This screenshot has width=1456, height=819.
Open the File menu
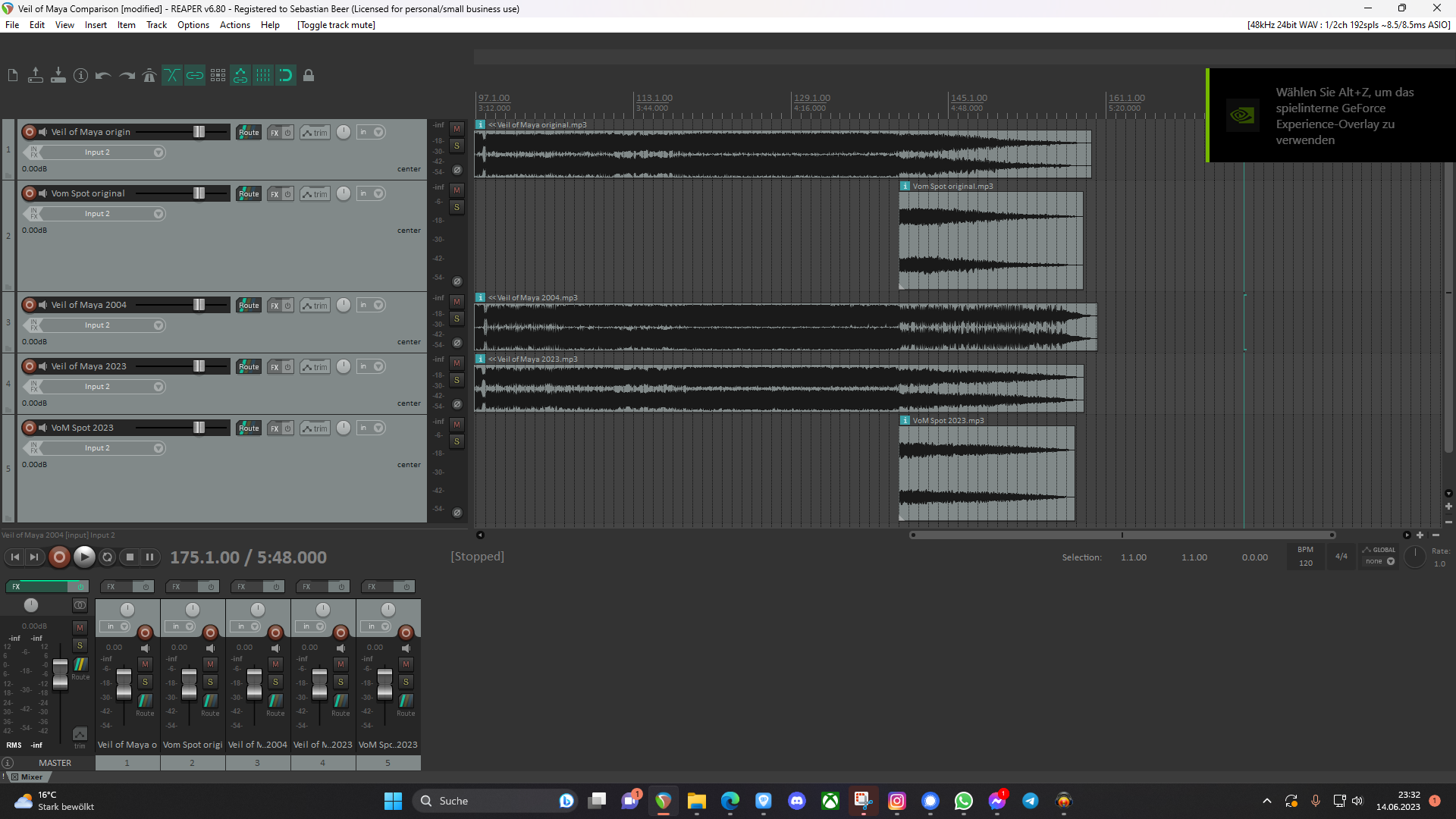(12, 25)
